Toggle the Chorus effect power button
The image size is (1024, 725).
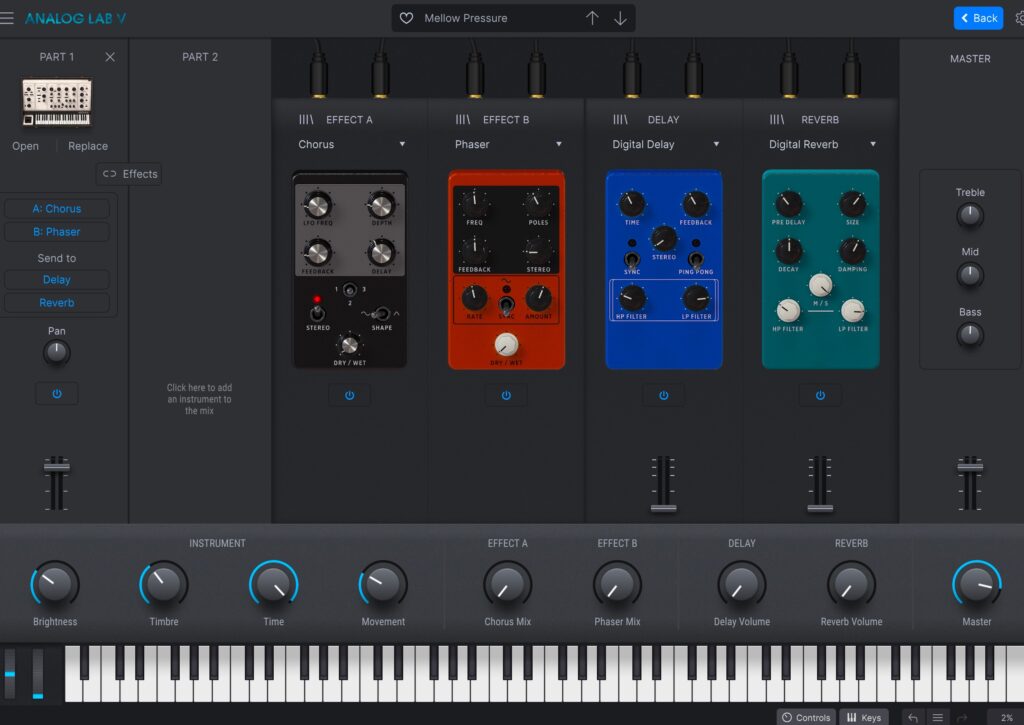349,395
